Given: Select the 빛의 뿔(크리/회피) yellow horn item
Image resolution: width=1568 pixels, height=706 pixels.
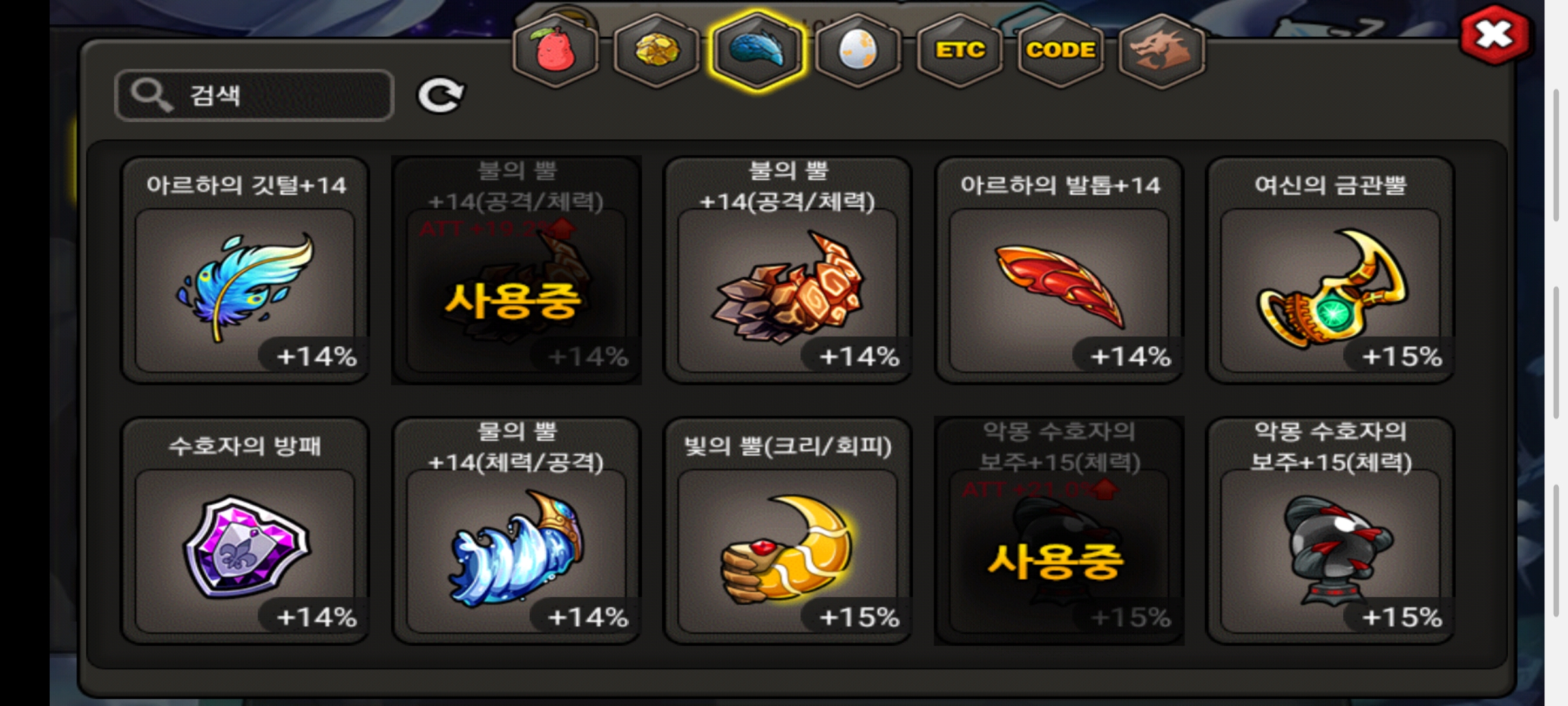Looking at the screenshot, I should click(787, 531).
